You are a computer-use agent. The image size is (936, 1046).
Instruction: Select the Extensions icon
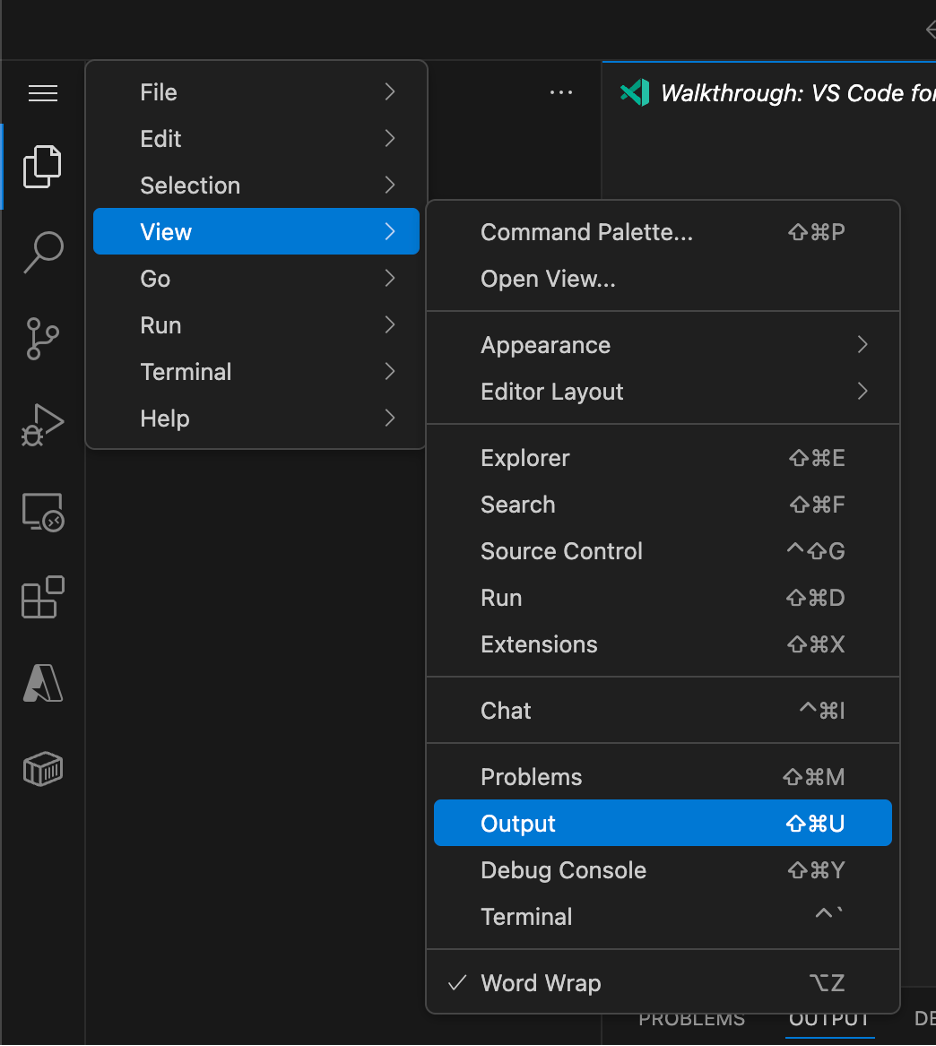pyautogui.click(x=42, y=597)
